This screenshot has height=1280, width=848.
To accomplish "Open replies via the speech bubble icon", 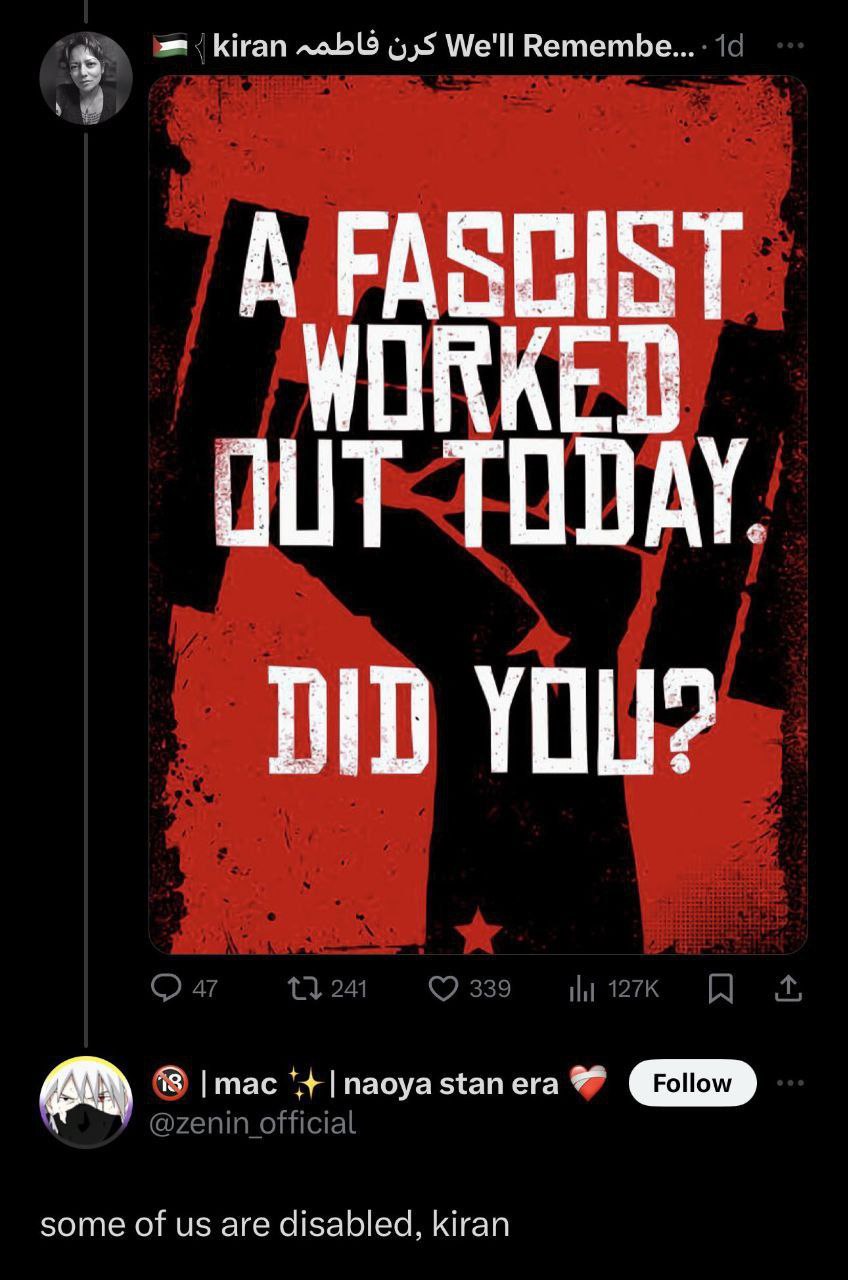I will tap(165, 988).
